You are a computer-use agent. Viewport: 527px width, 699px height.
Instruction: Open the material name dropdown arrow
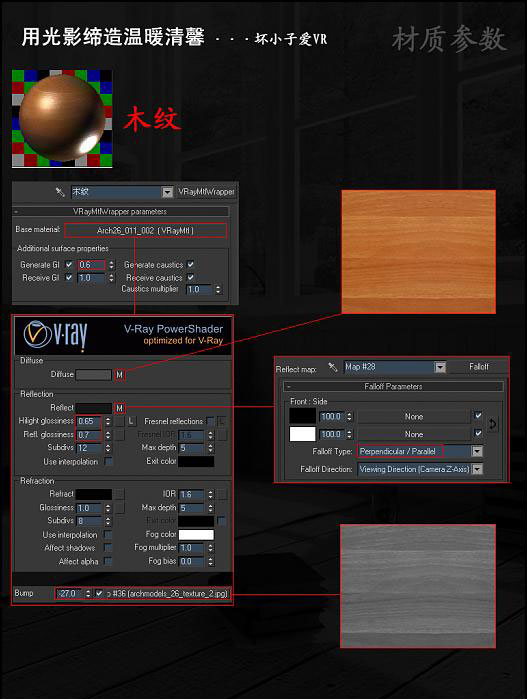tap(167, 192)
